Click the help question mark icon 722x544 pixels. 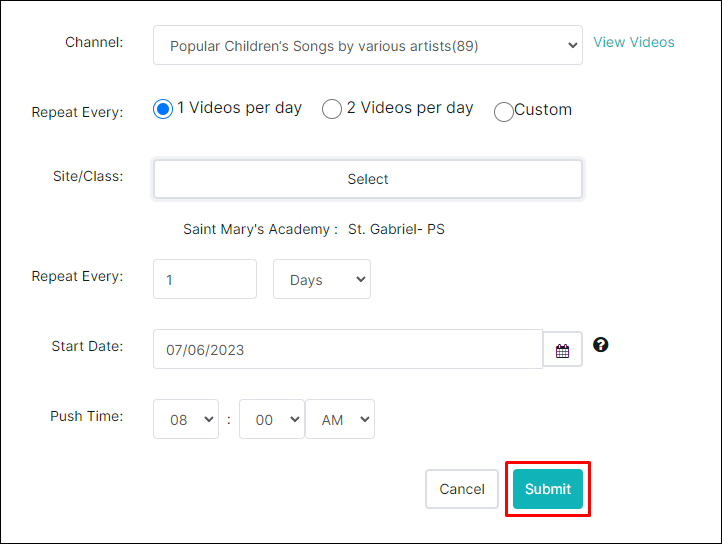click(x=600, y=345)
